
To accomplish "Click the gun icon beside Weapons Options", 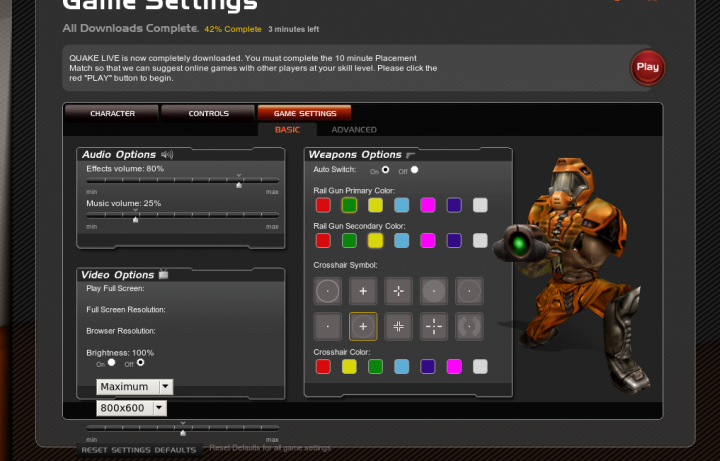I will pyautogui.click(x=411, y=155).
